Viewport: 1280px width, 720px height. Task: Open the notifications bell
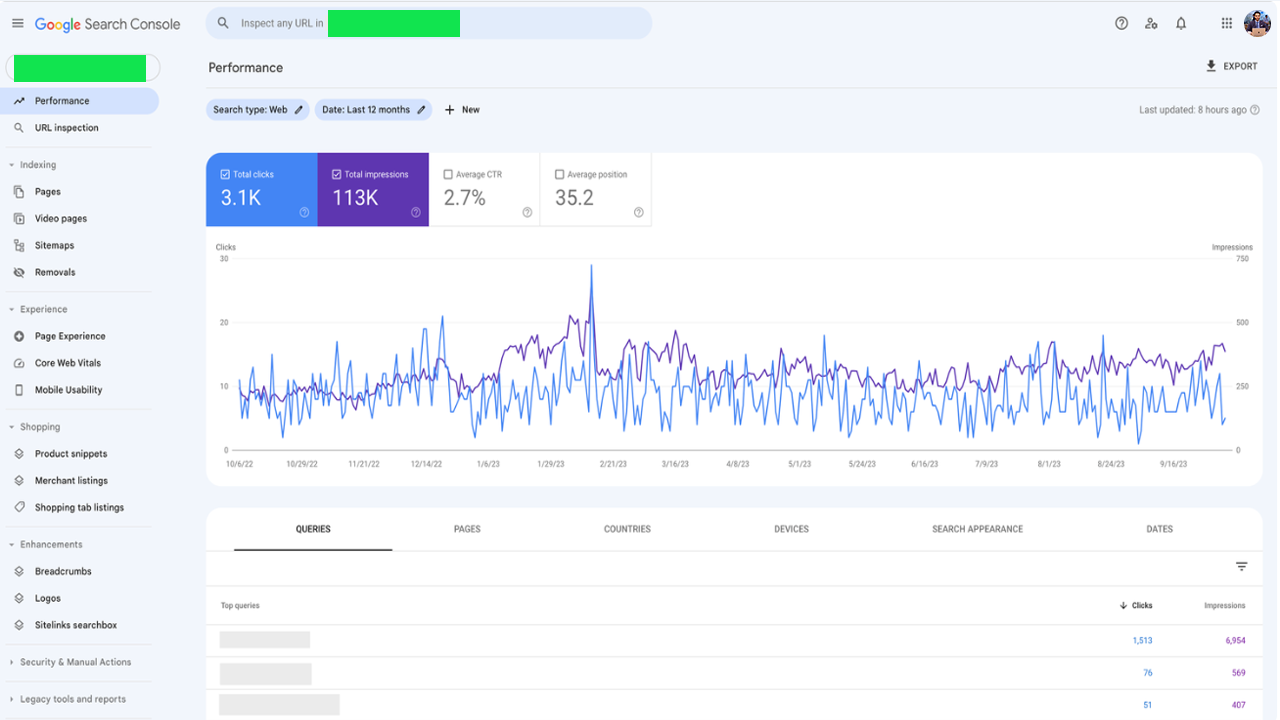(1181, 23)
